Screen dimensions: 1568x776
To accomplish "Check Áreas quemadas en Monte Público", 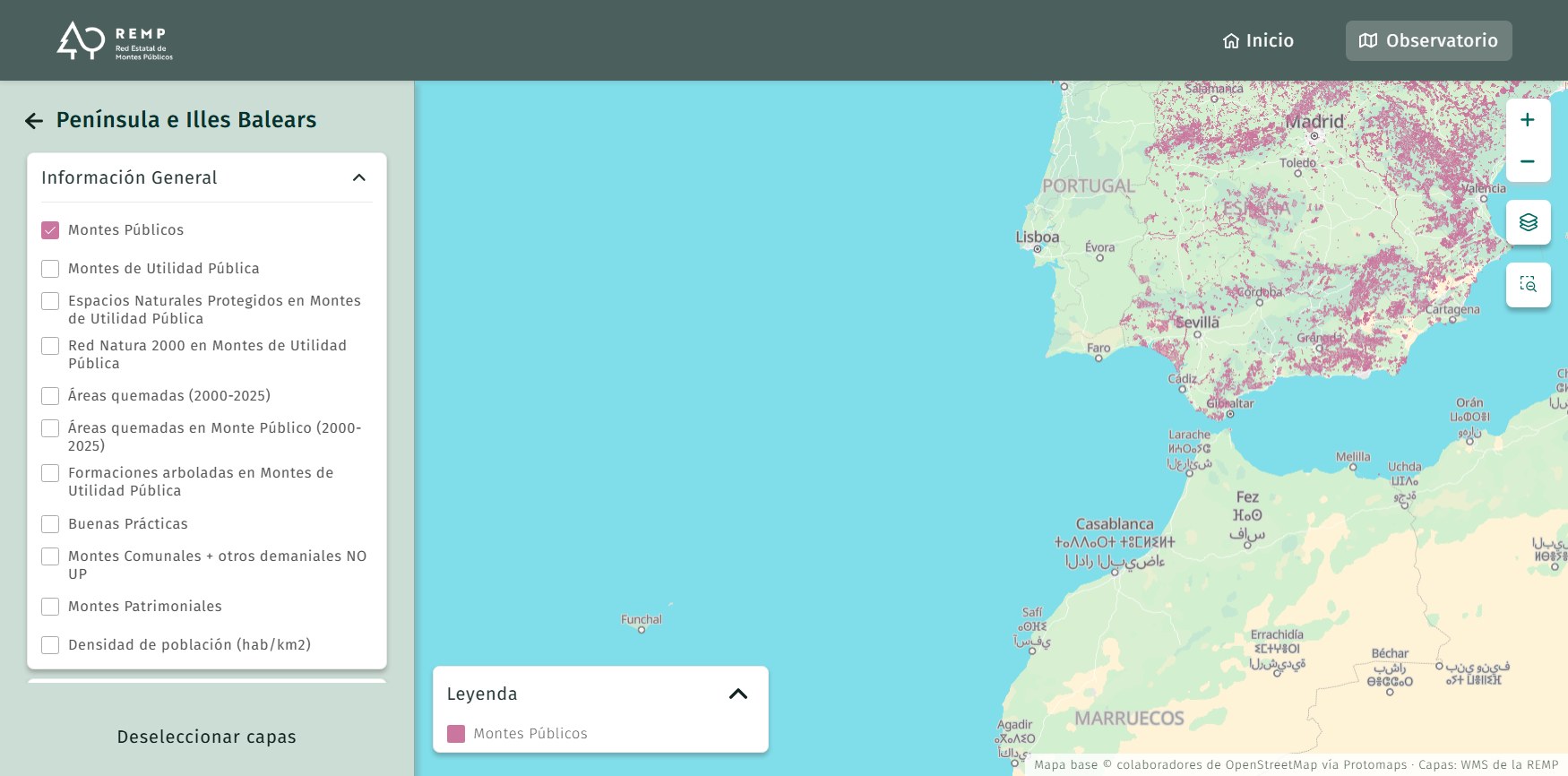I will [x=50, y=428].
